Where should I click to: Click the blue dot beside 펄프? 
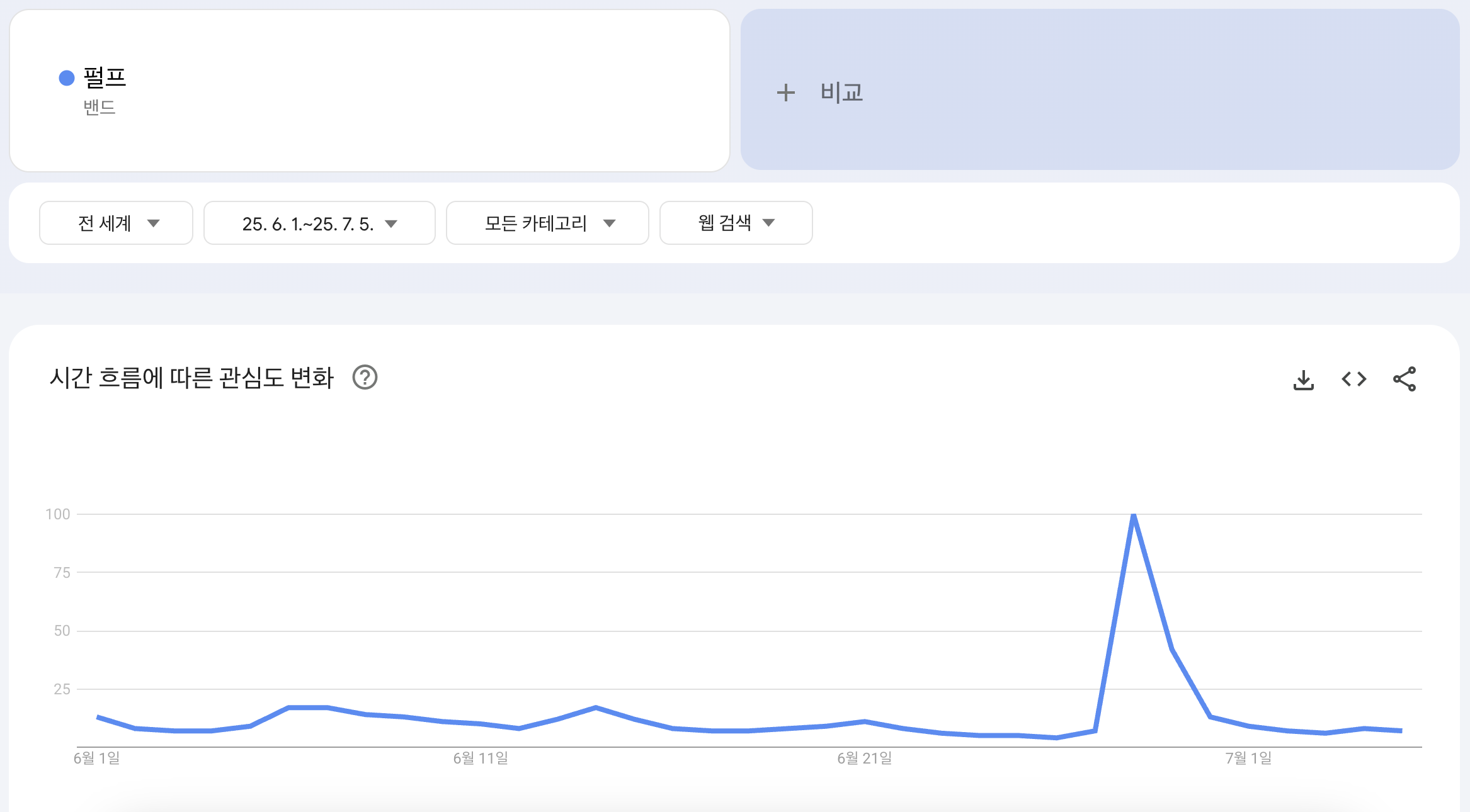click(67, 78)
